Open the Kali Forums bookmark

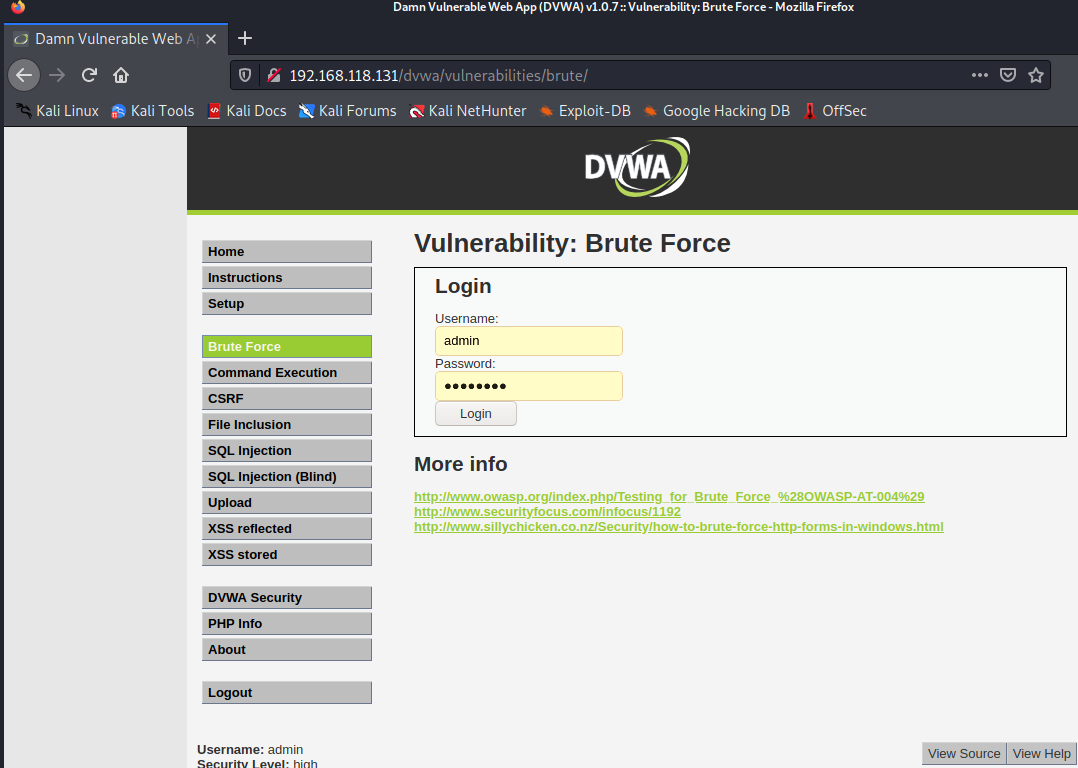(x=347, y=111)
